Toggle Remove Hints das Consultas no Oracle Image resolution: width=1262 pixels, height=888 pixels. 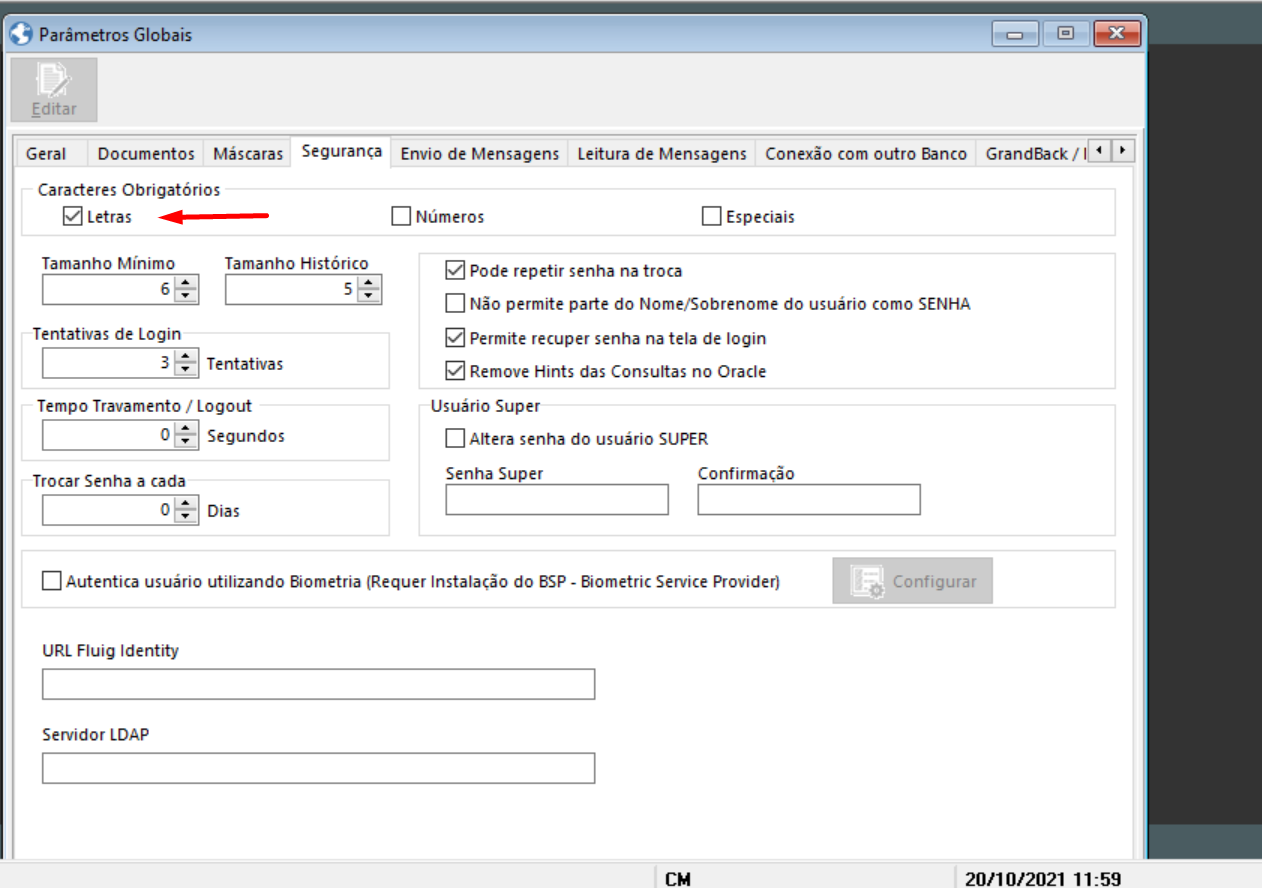click(455, 371)
